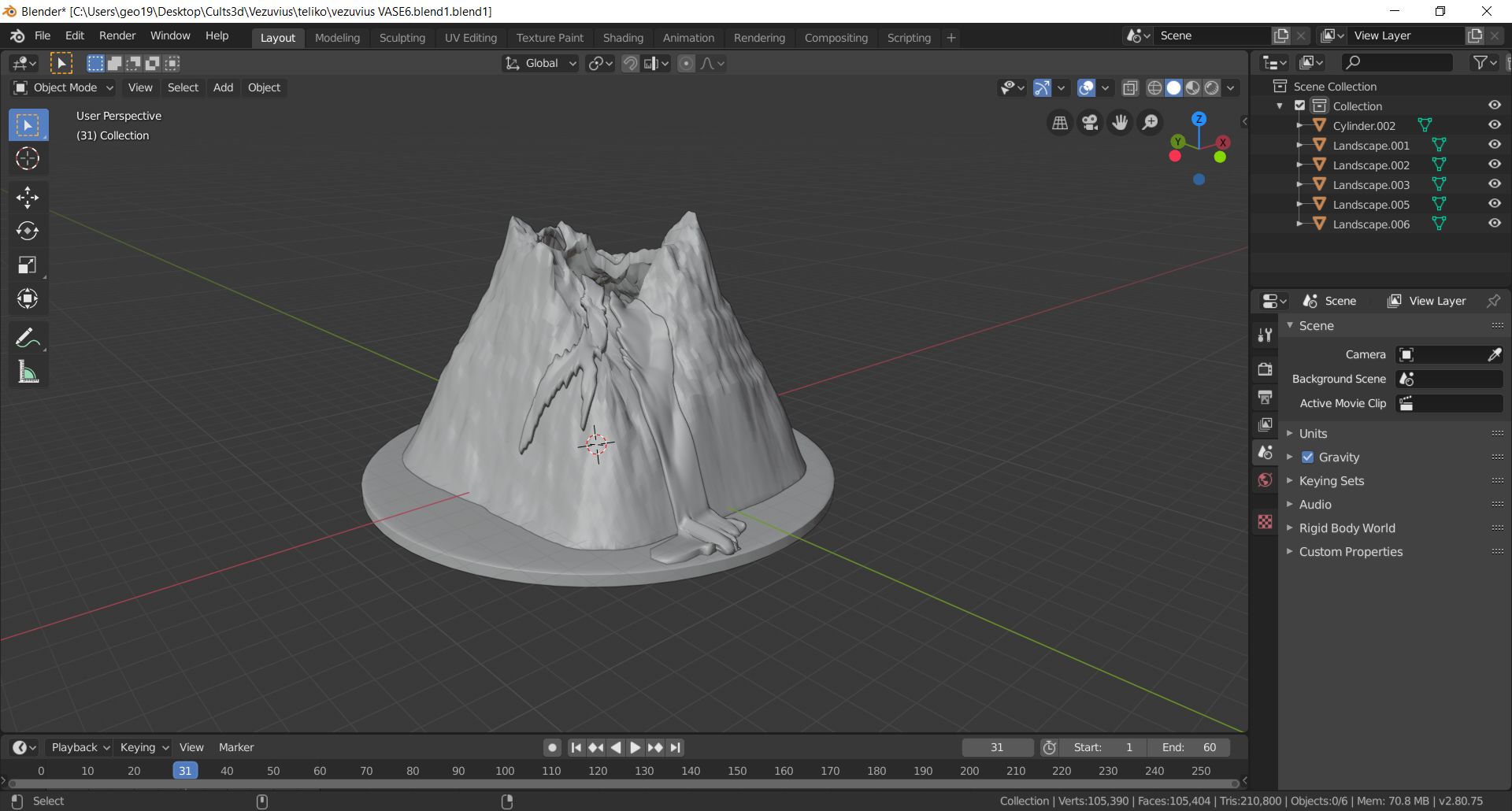The image size is (1512, 811).
Task: Disable the Gravity checkbox
Action: pyautogui.click(x=1307, y=457)
